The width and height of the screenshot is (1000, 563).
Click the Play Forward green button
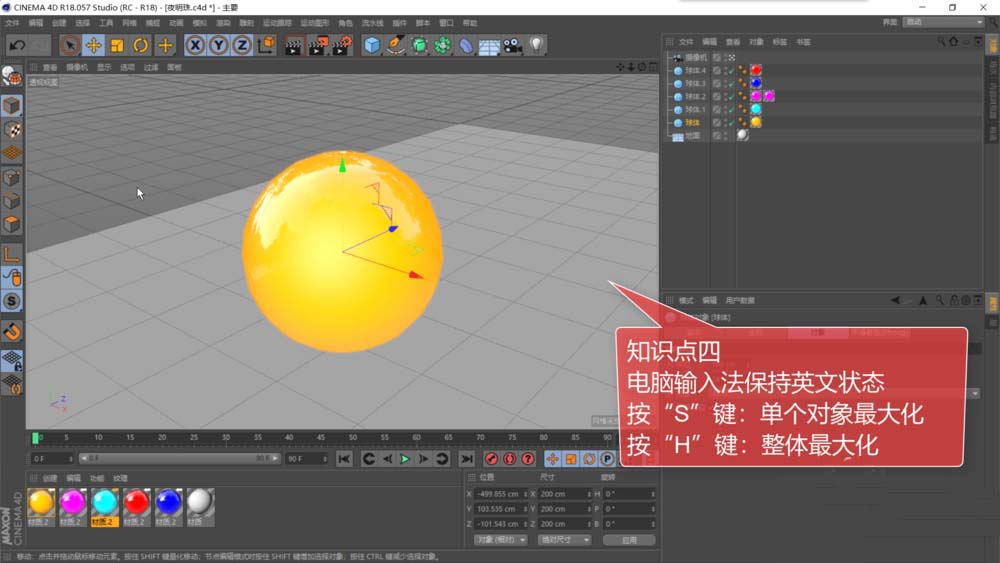pyautogui.click(x=405, y=458)
